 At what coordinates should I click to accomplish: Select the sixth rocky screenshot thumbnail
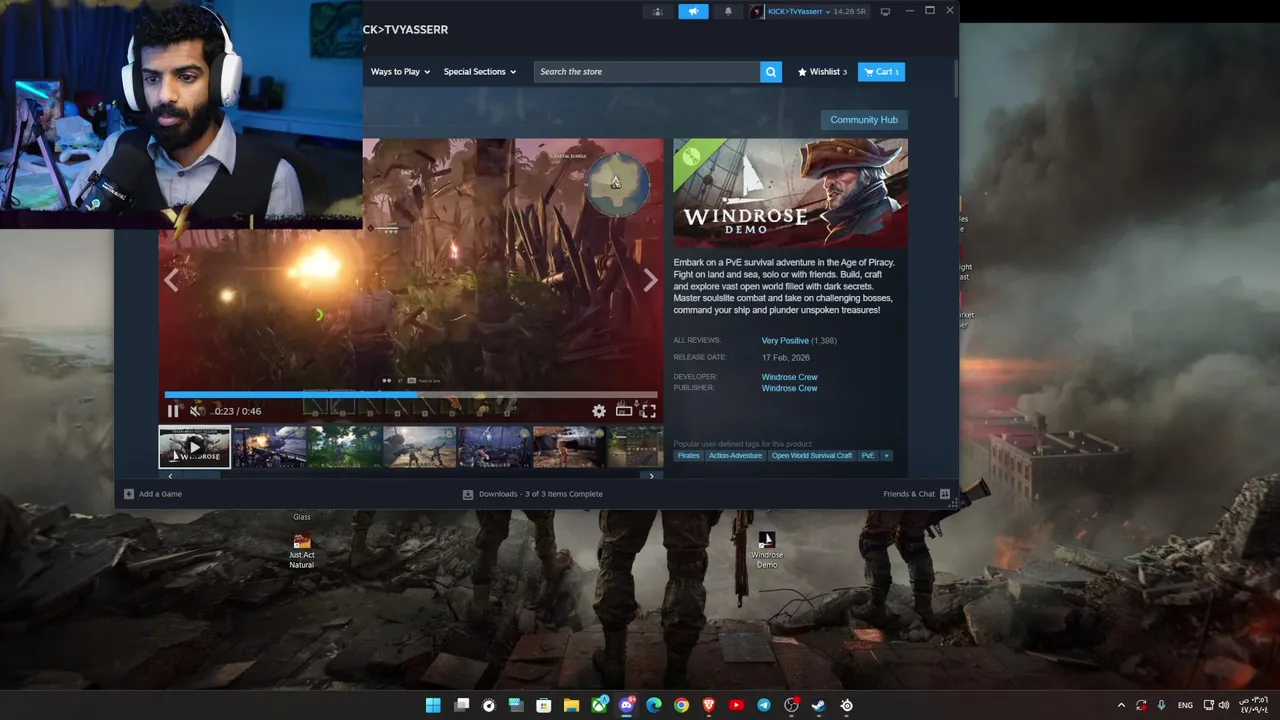pyautogui.click(x=569, y=447)
